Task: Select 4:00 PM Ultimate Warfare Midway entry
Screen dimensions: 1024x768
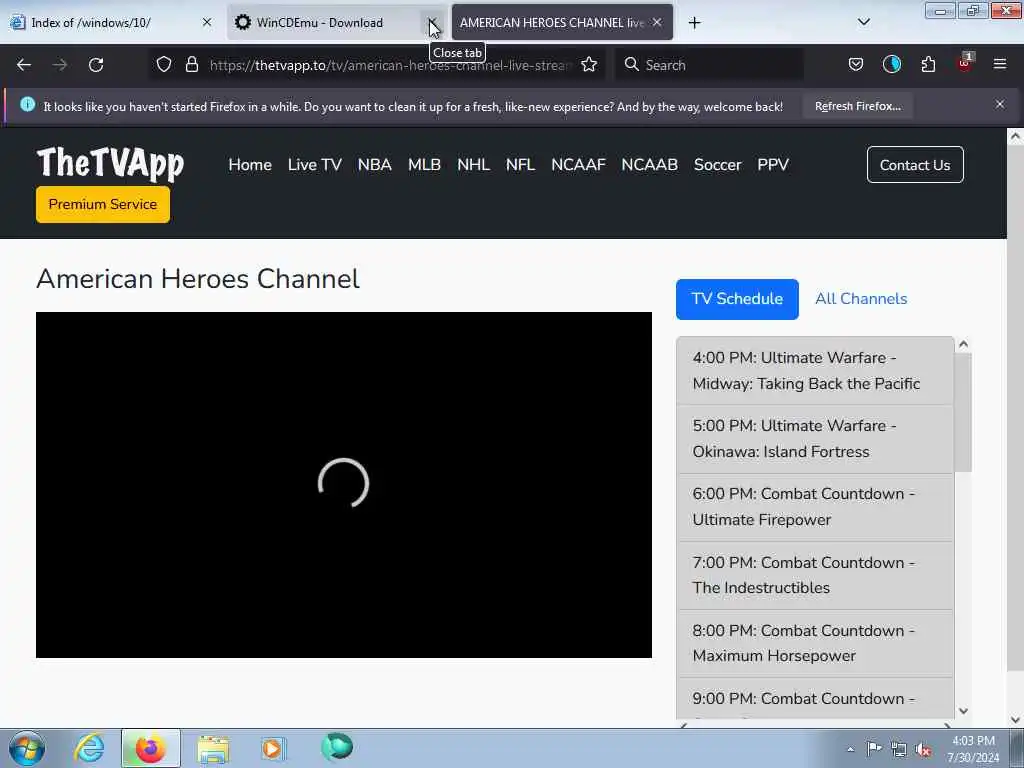Action: tap(815, 370)
